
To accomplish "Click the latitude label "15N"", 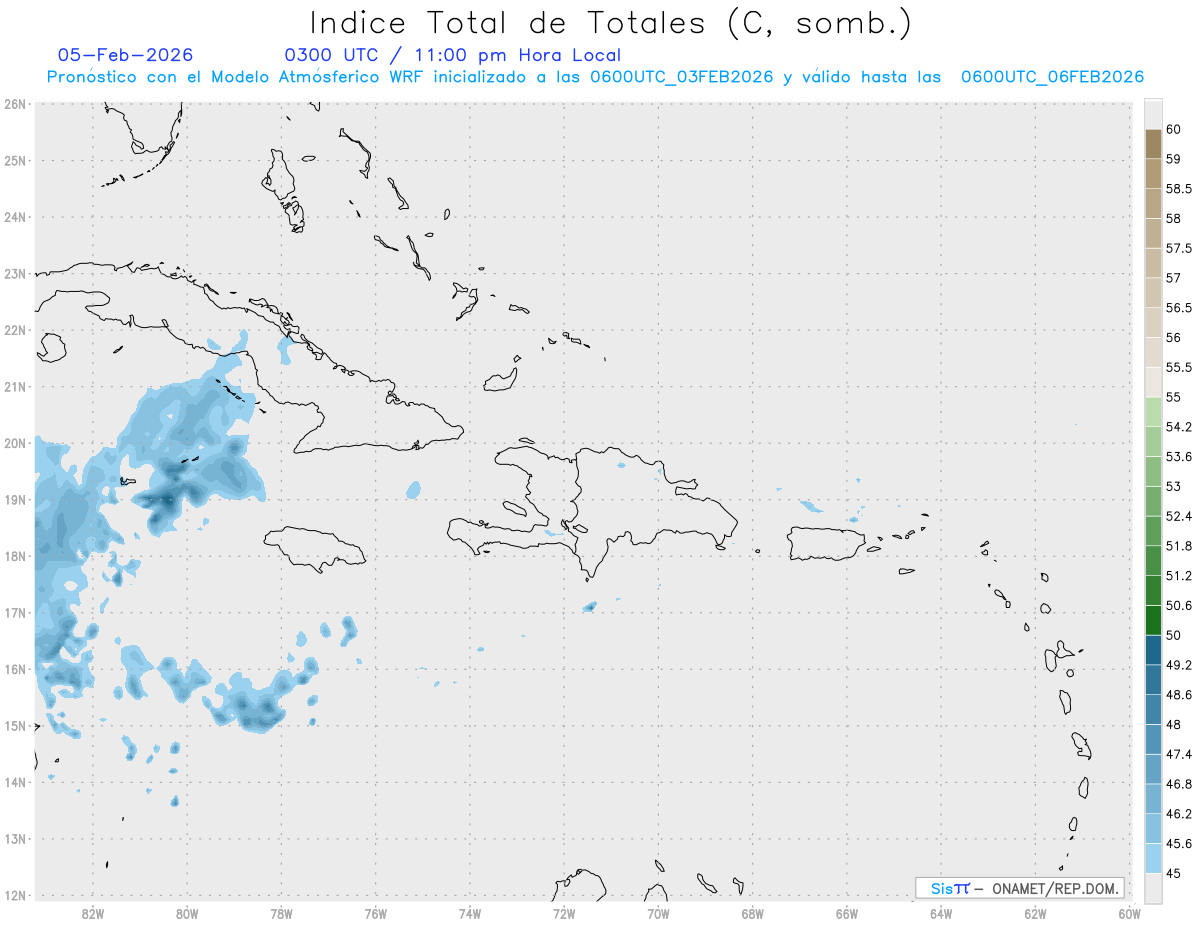I will click(15, 725).
